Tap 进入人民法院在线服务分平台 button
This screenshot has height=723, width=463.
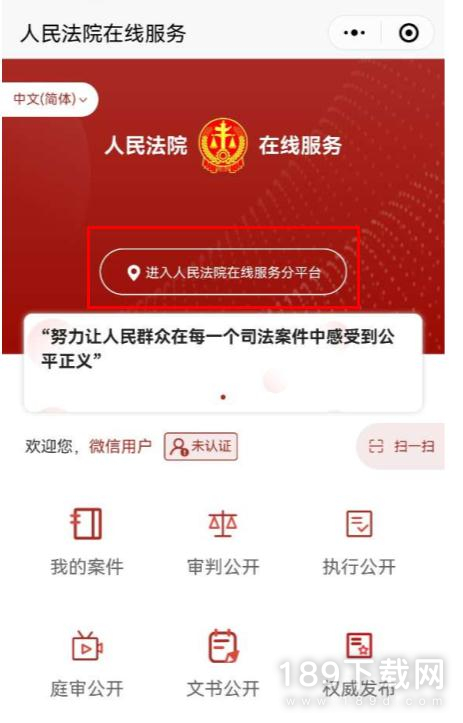(223, 272)
